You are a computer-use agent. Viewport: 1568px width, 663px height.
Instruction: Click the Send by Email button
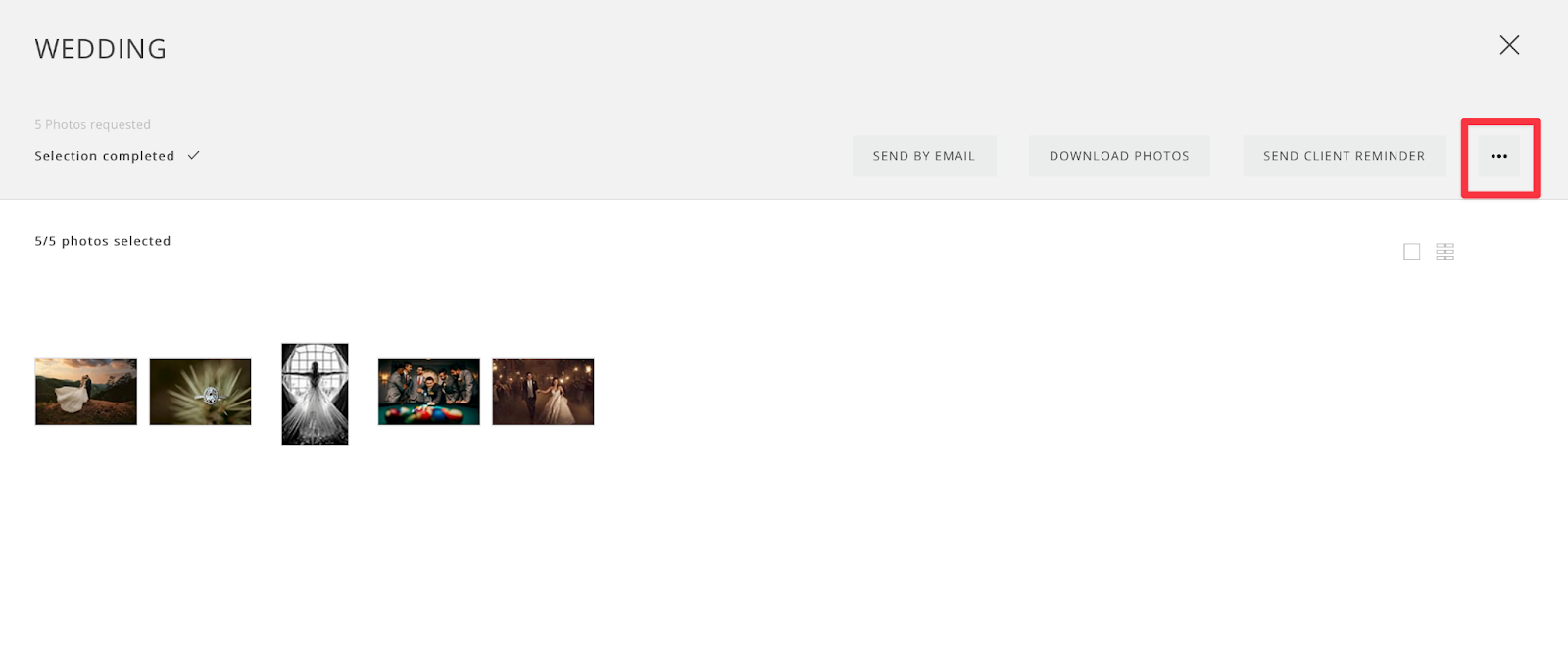pos(924,156)
